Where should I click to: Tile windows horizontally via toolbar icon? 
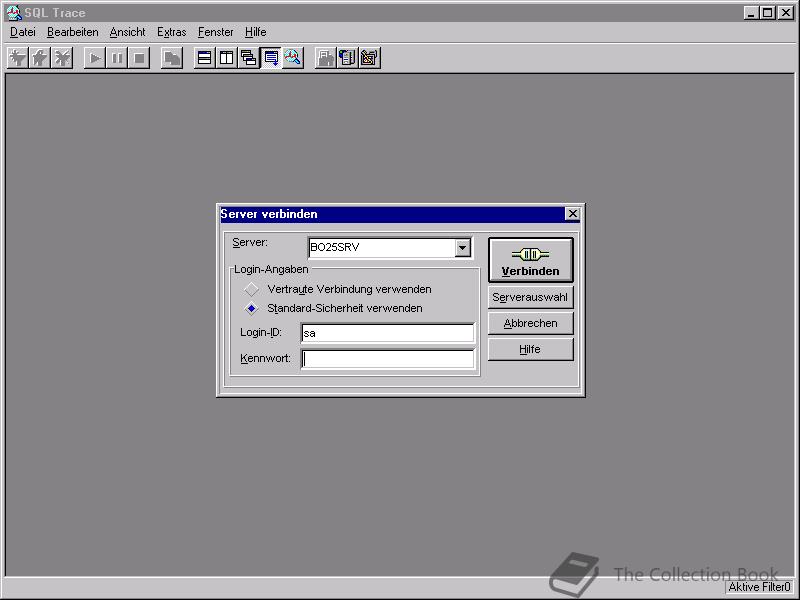[x=205, y=58]
